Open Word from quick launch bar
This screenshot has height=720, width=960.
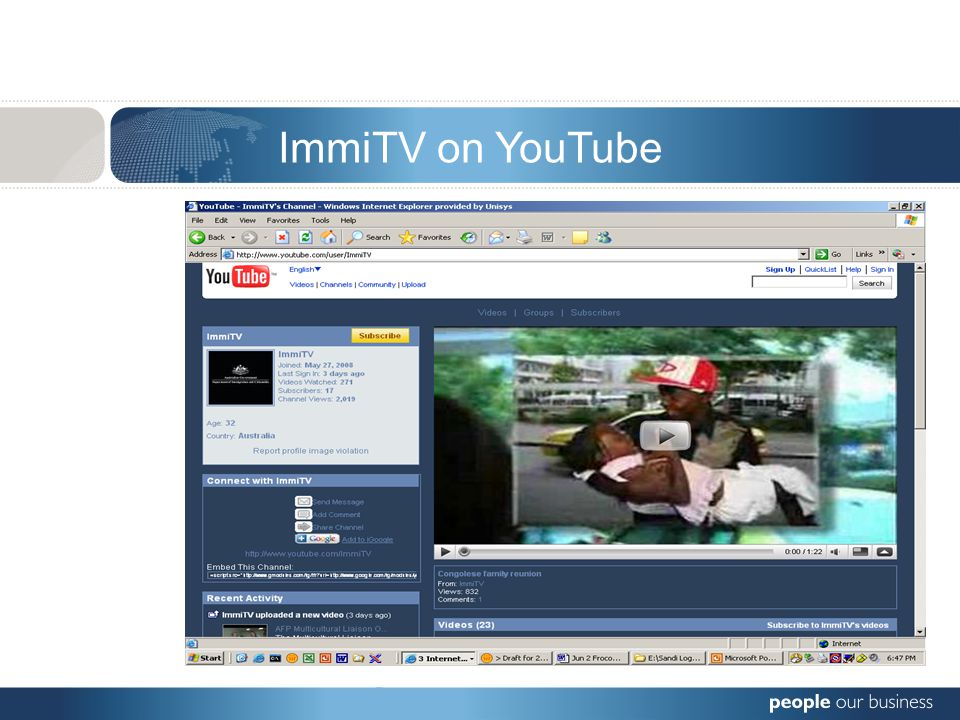pos(342,658)
